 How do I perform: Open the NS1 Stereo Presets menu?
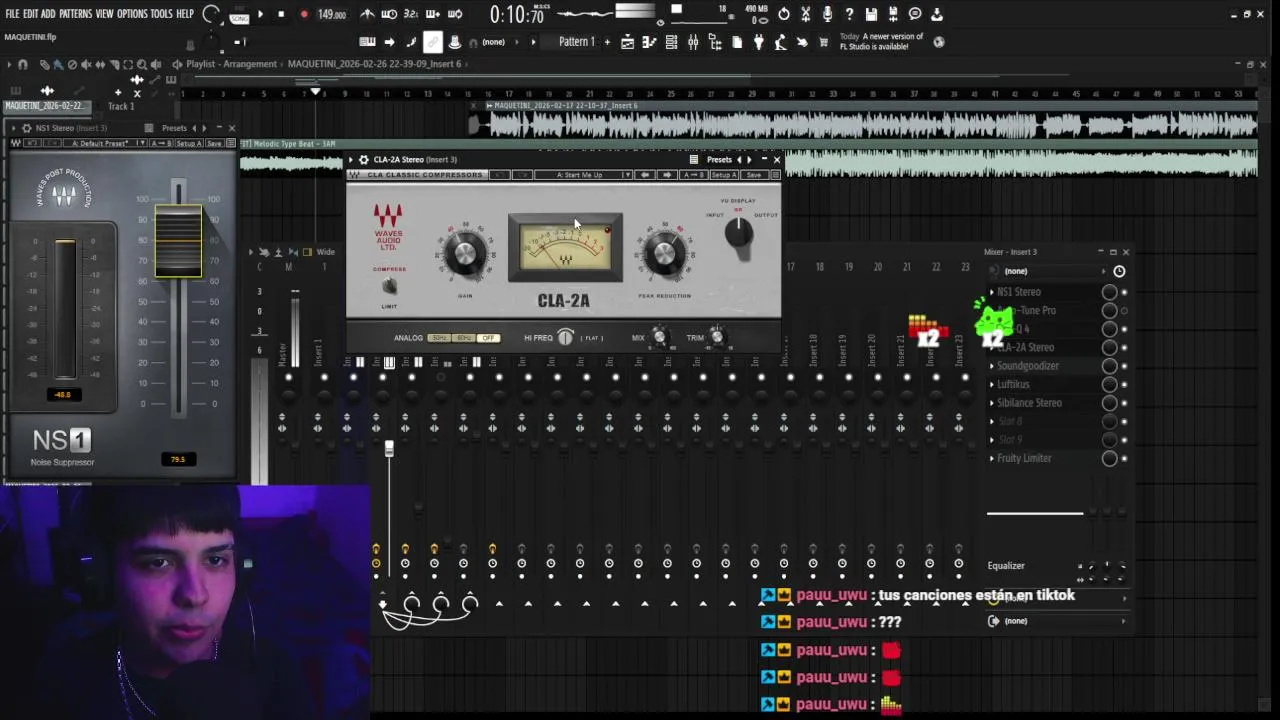coord(174,128)
